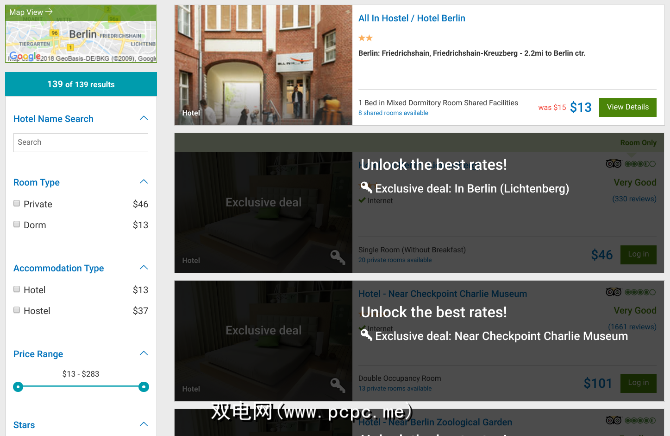Viewport: 670px width, 436px height.
Task: Click TripAdvisor owl icon on Lichtenberg listing
Action: click(614, 164)
